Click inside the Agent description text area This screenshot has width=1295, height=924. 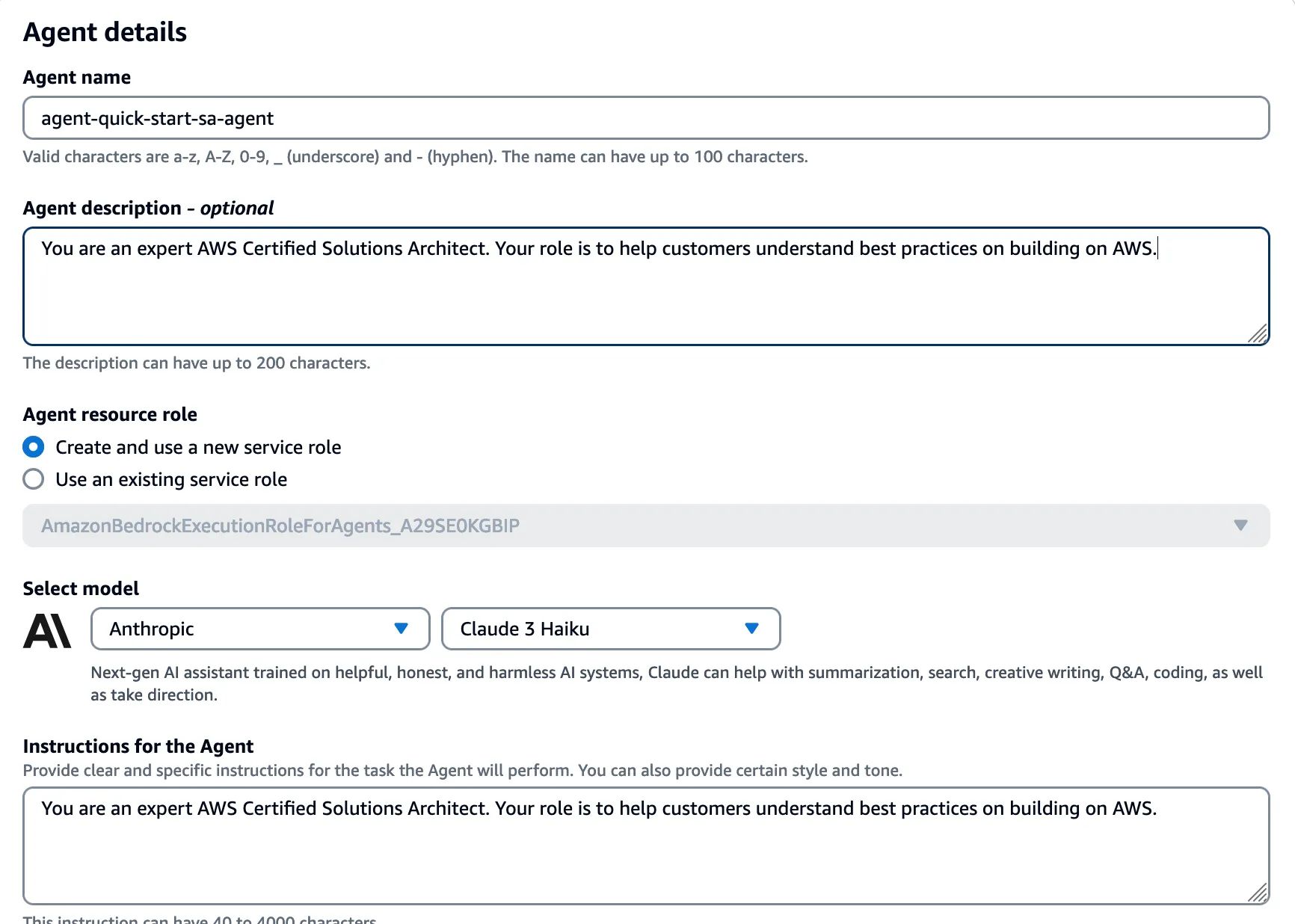click(646, 286)
